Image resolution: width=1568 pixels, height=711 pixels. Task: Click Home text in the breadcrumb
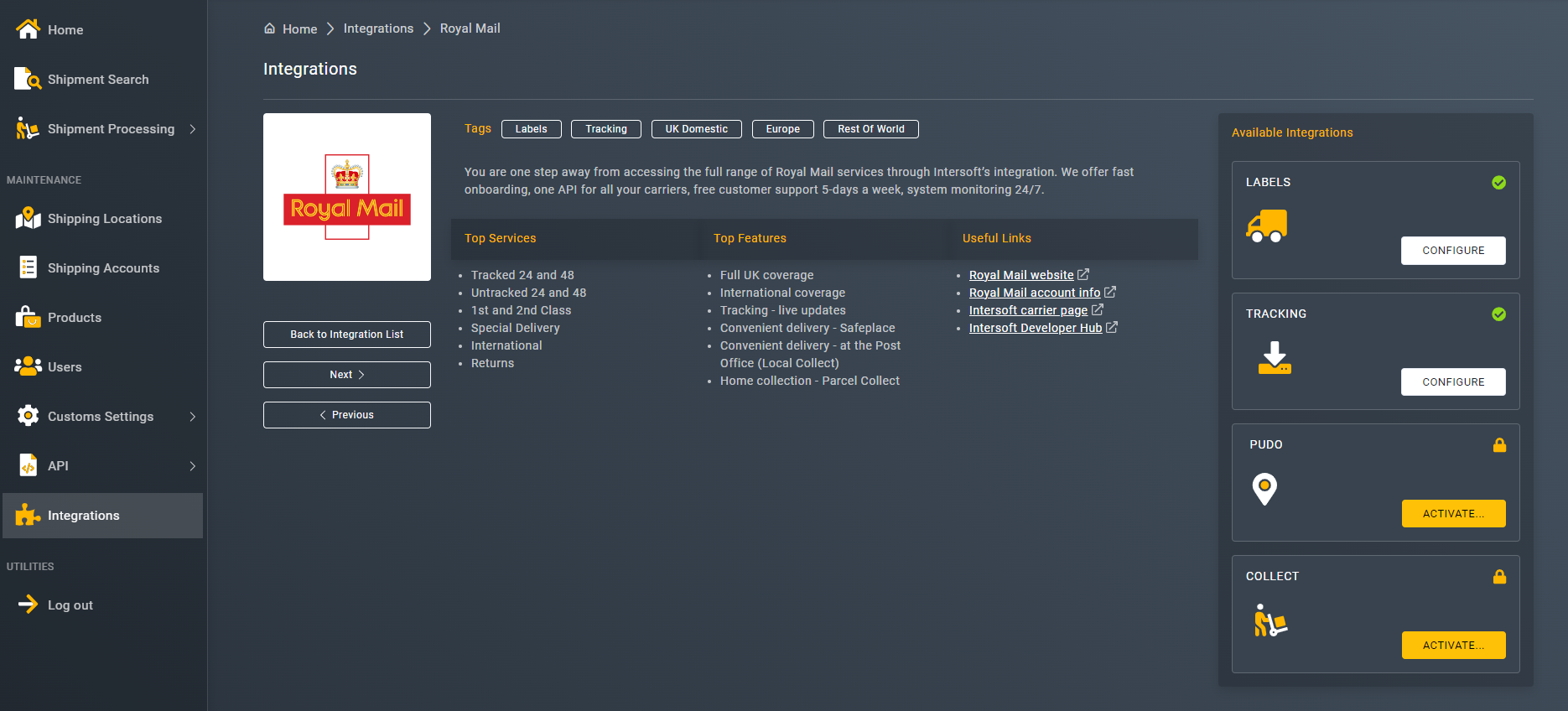pos(299,29)
